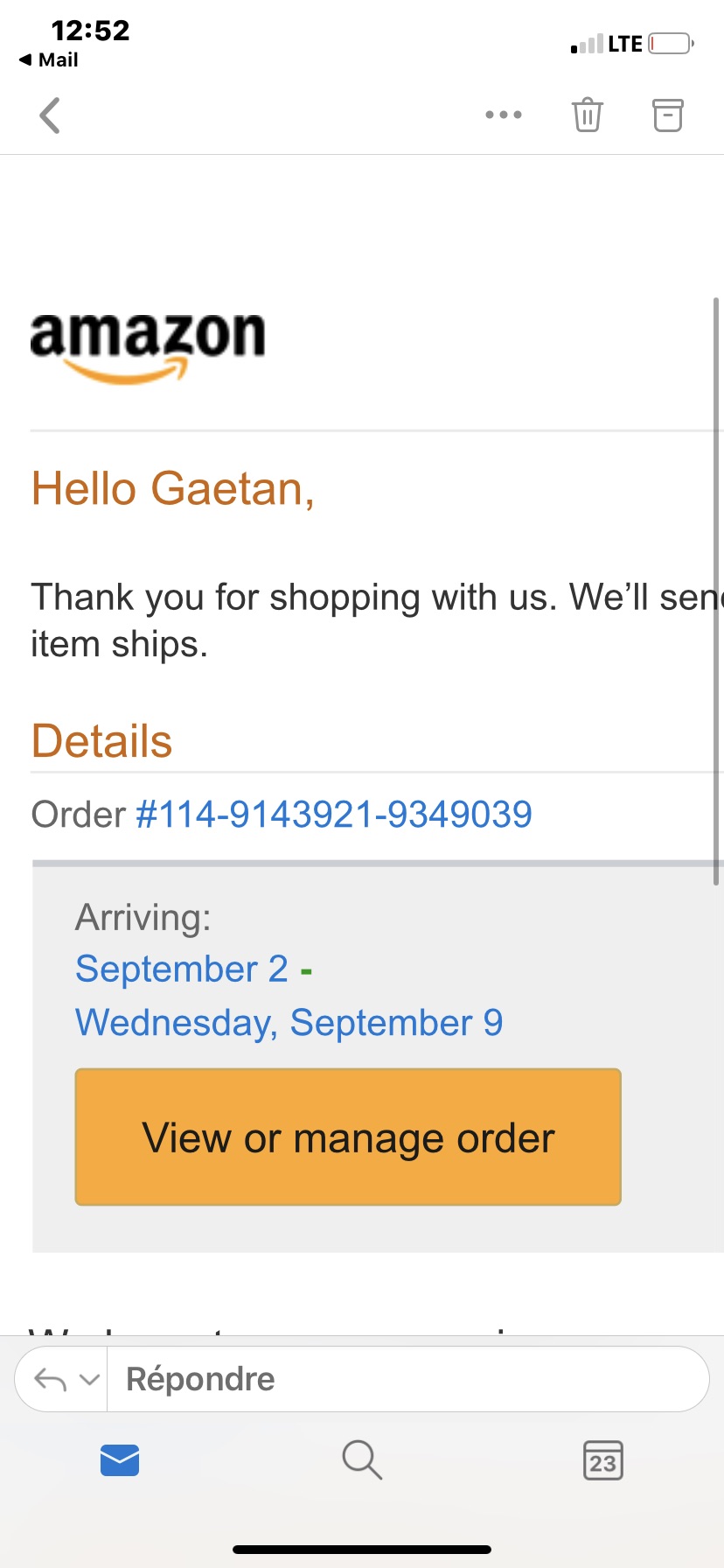Tap the reply arrow icon

point(50,1380)
